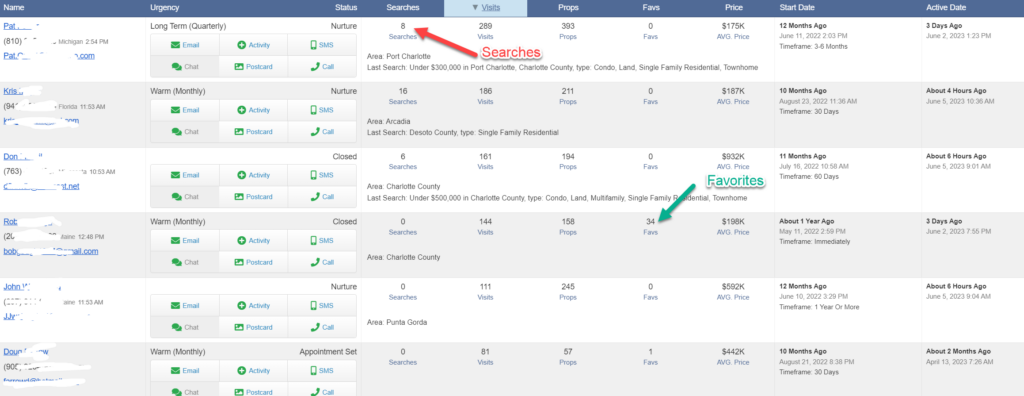Open AVG. Price link under $932K
This screenshot has height=396, width=1024.
(733, 167)
